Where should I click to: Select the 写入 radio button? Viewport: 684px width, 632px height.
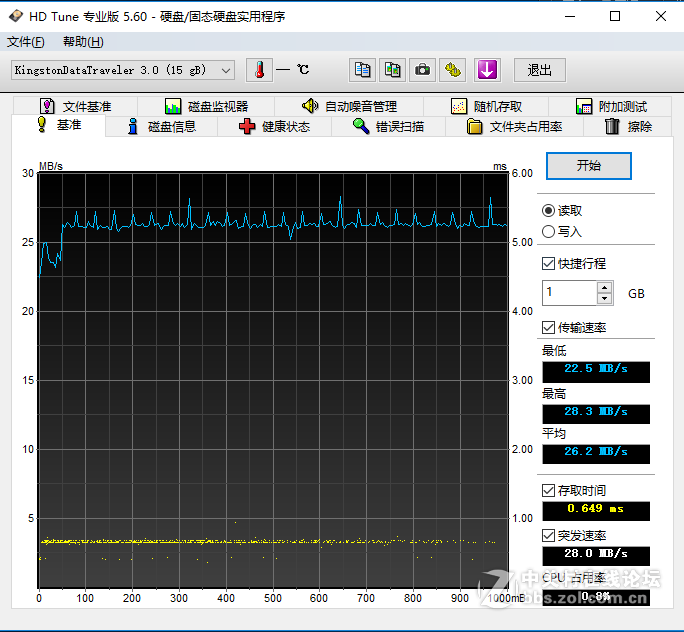click(x=548, y=232)
